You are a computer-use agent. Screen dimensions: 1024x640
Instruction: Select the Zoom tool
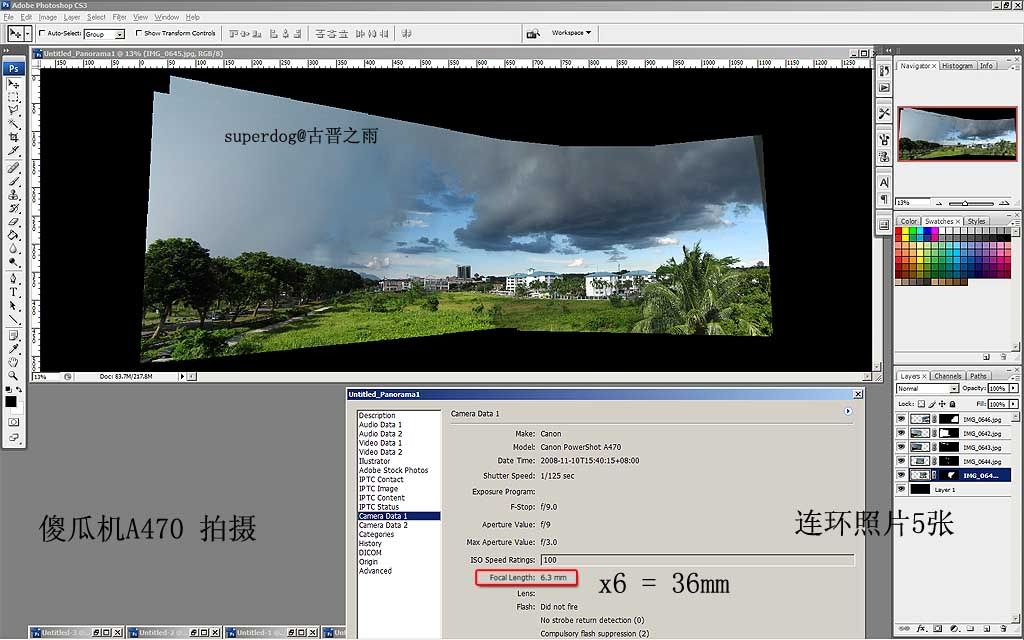click(13, 376)
